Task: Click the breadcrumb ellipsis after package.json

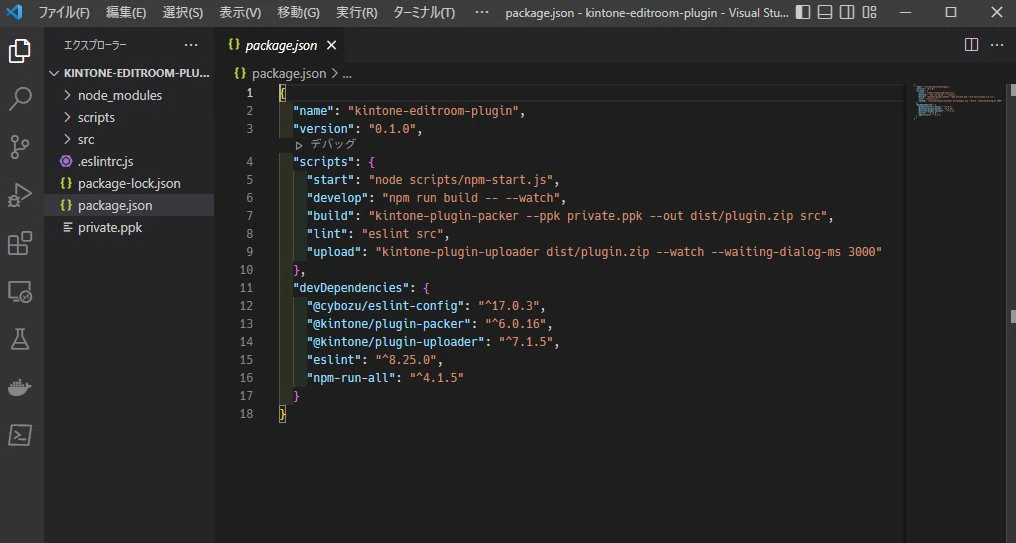Action: click(347, 74)
